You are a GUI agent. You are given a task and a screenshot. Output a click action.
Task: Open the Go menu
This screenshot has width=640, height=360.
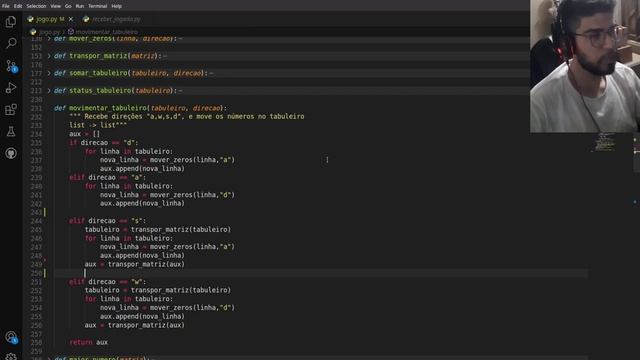pyautogui.click(x=68, y=6)
